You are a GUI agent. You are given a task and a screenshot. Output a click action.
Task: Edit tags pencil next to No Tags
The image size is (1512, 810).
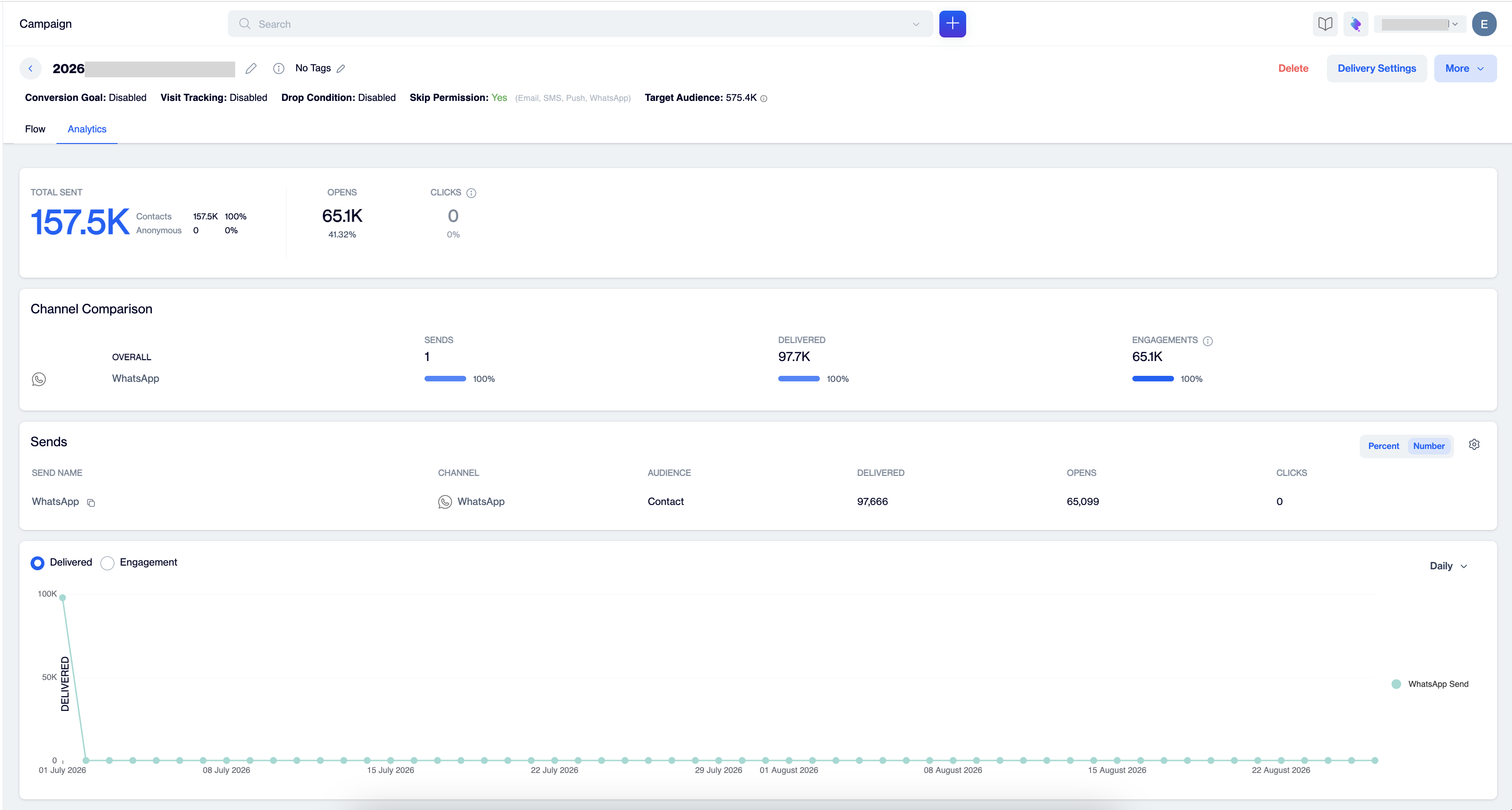point(341,69)
